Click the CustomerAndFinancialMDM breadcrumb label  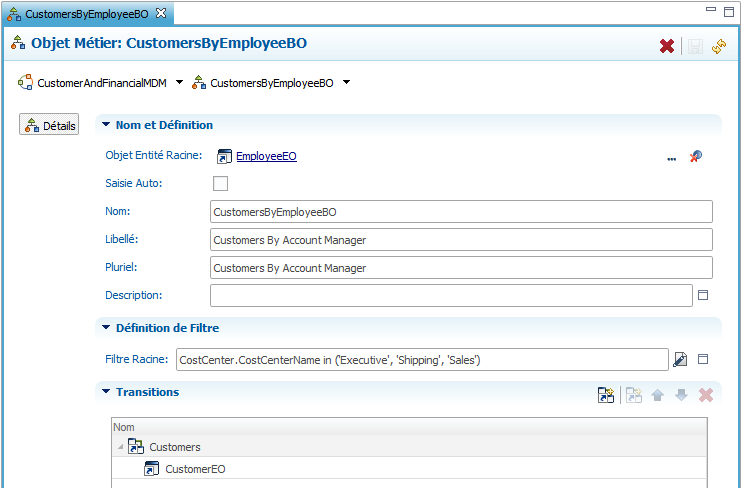[x=102, y=83]
